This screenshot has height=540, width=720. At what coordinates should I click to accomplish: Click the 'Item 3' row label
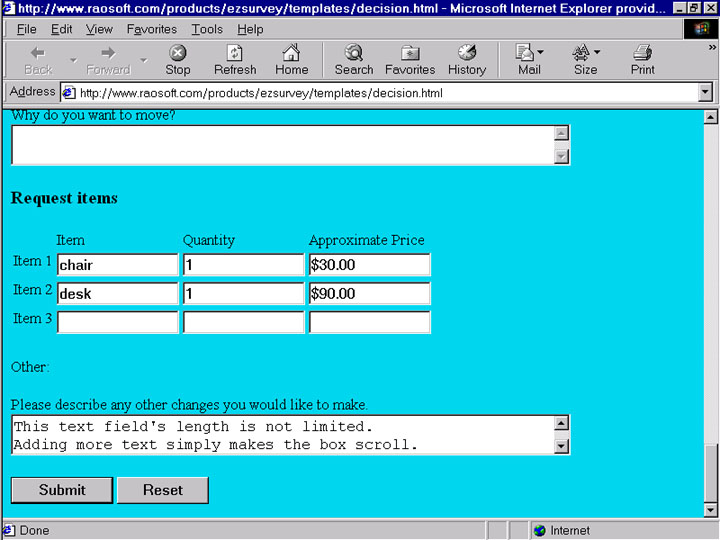32,318
